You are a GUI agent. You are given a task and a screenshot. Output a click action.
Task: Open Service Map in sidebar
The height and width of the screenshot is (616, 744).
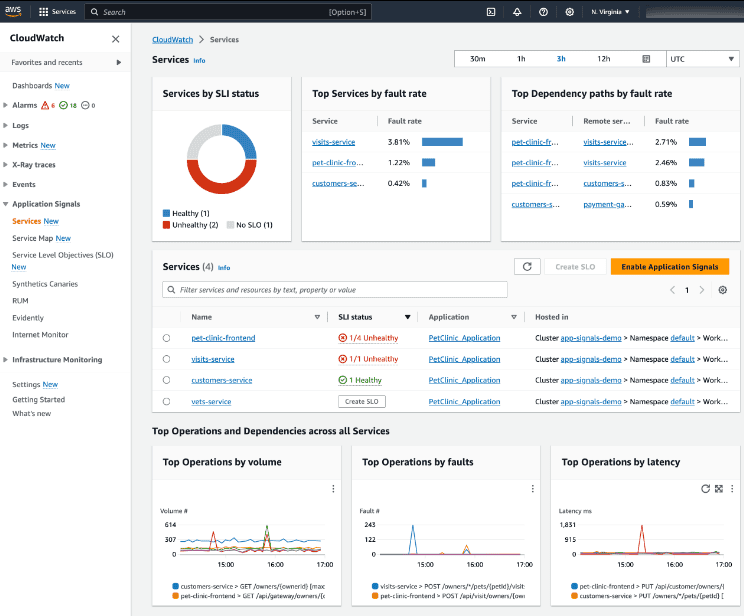pos(32,238)
